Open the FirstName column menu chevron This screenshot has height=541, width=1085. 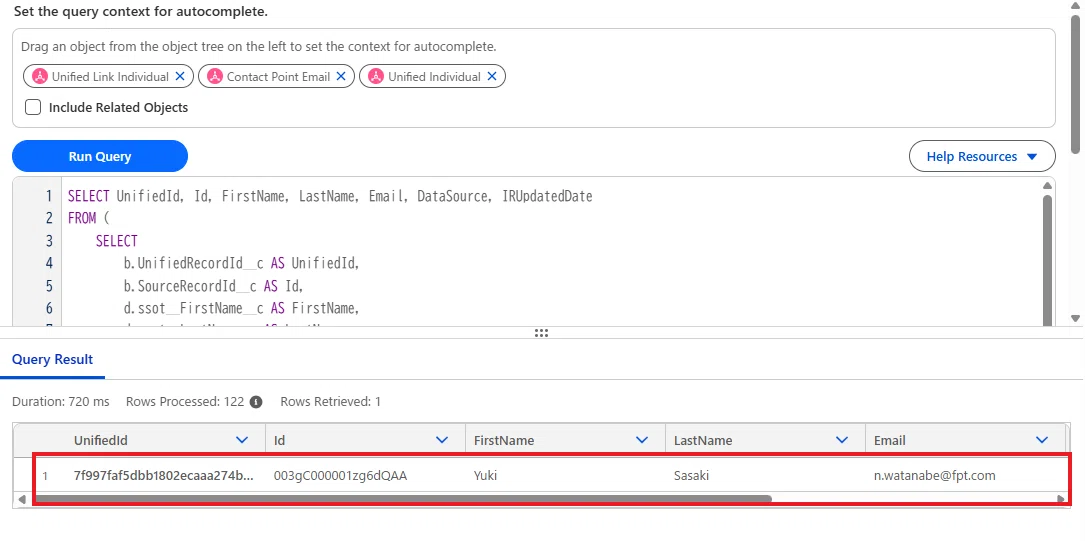point(642,440)
